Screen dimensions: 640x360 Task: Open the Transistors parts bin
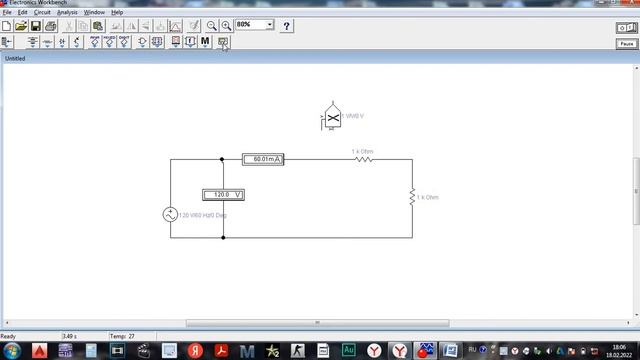coord(77,42)
